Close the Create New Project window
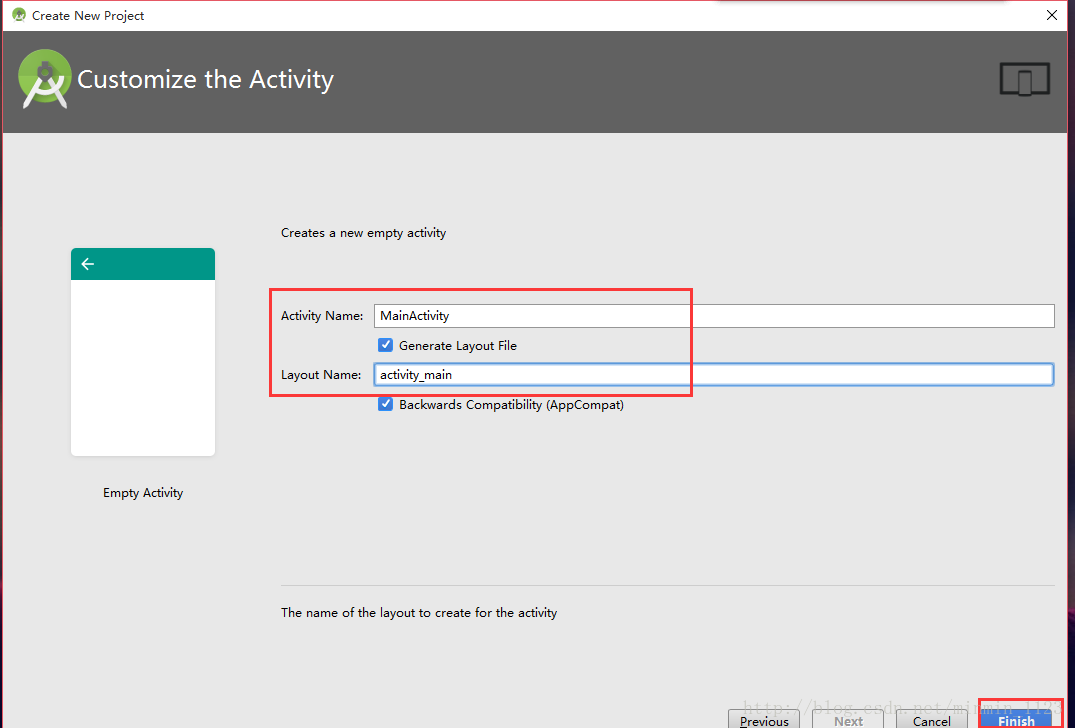 (1052, 15)
